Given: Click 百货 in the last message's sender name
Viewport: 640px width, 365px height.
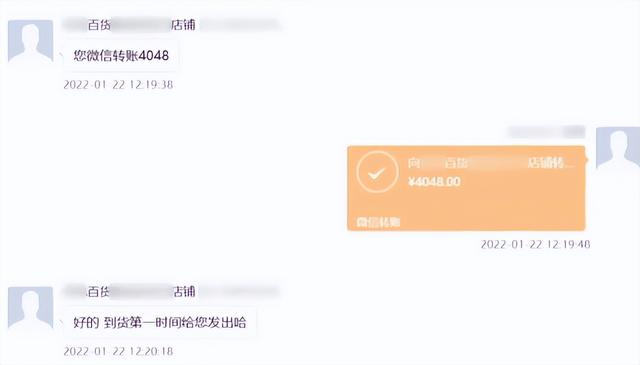Looking at the screenshot, I should 99,292.
